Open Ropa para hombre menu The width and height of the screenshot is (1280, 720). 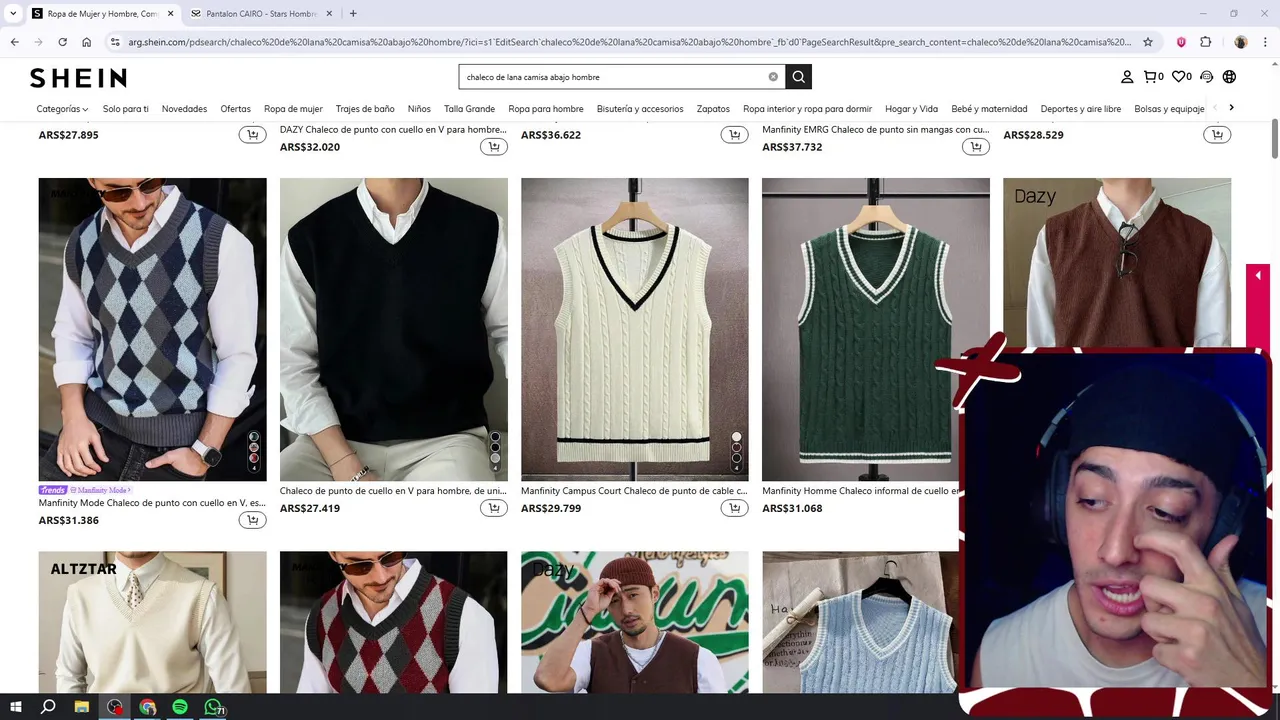(x=546, y=109)
